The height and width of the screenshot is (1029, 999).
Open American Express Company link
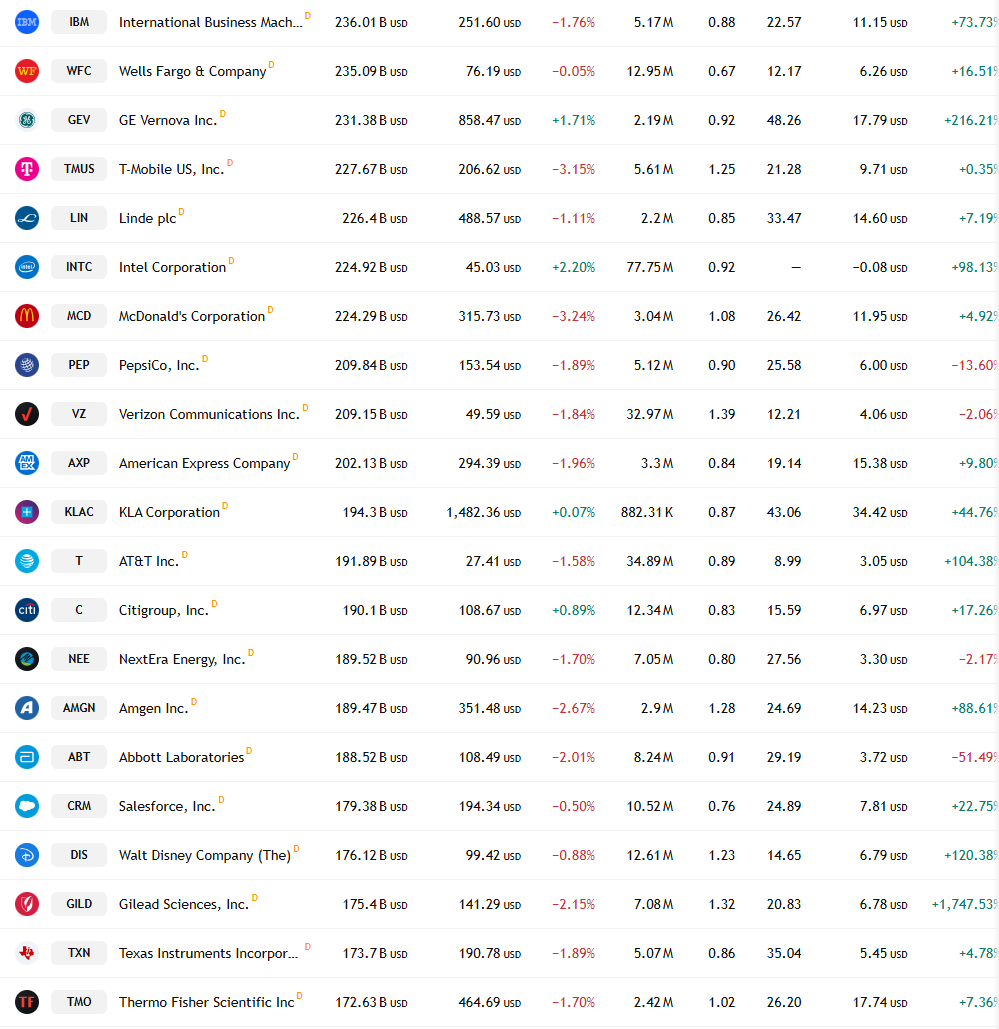coord(204,463)
